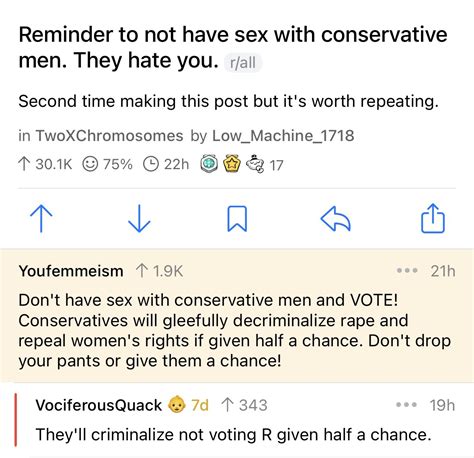Open the TwoXChromosomes subreddit link
The height and width of the screenshot is (458, 474).
[x=109, y=136]
